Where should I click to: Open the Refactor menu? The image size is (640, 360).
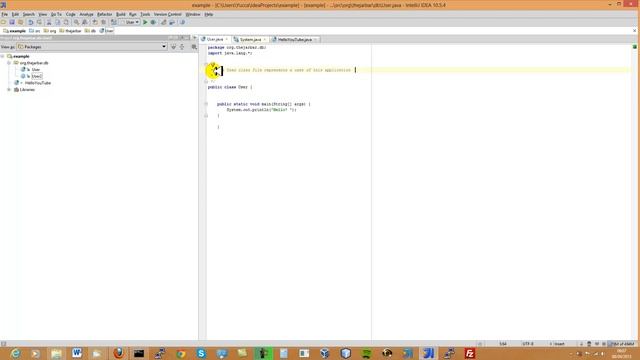point(104,14)
